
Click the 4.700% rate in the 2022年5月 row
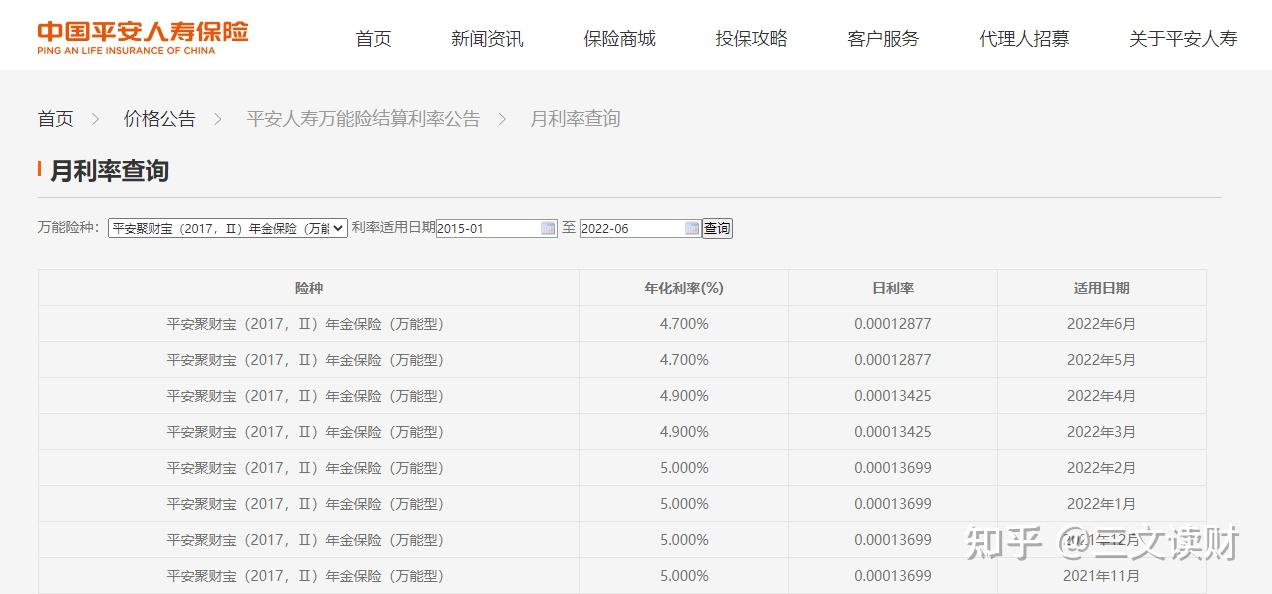(x=684, y=360)
